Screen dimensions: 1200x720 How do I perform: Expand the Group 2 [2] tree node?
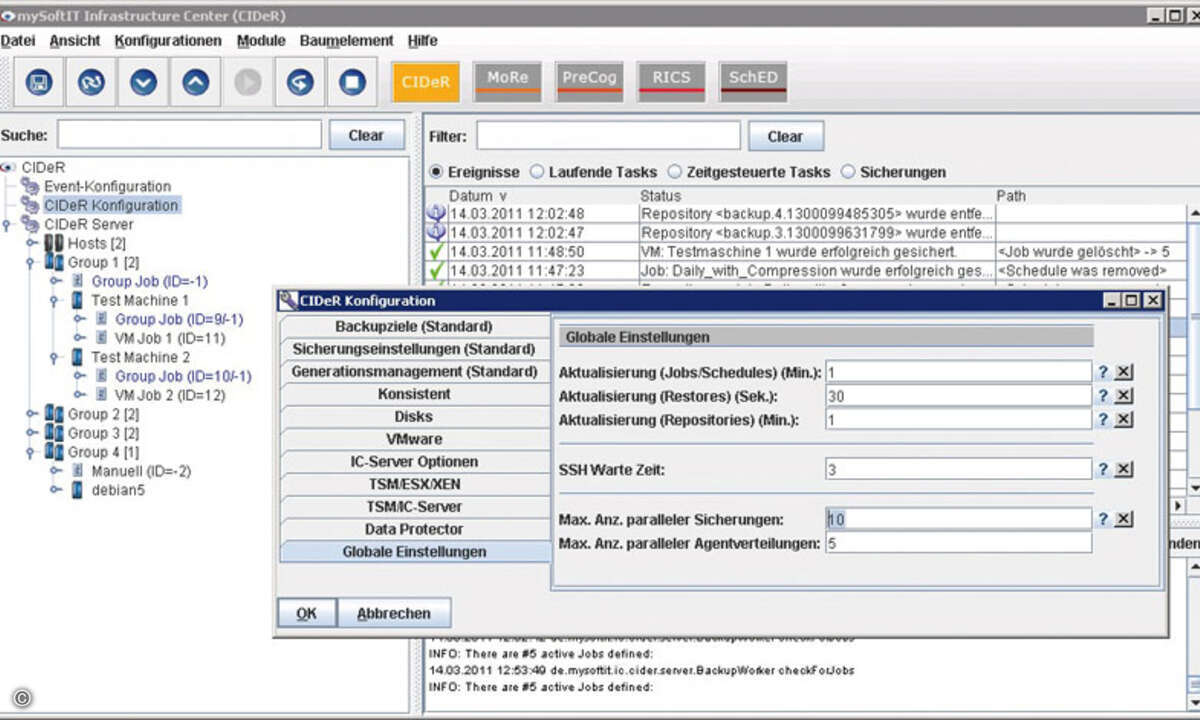(31, 414)
